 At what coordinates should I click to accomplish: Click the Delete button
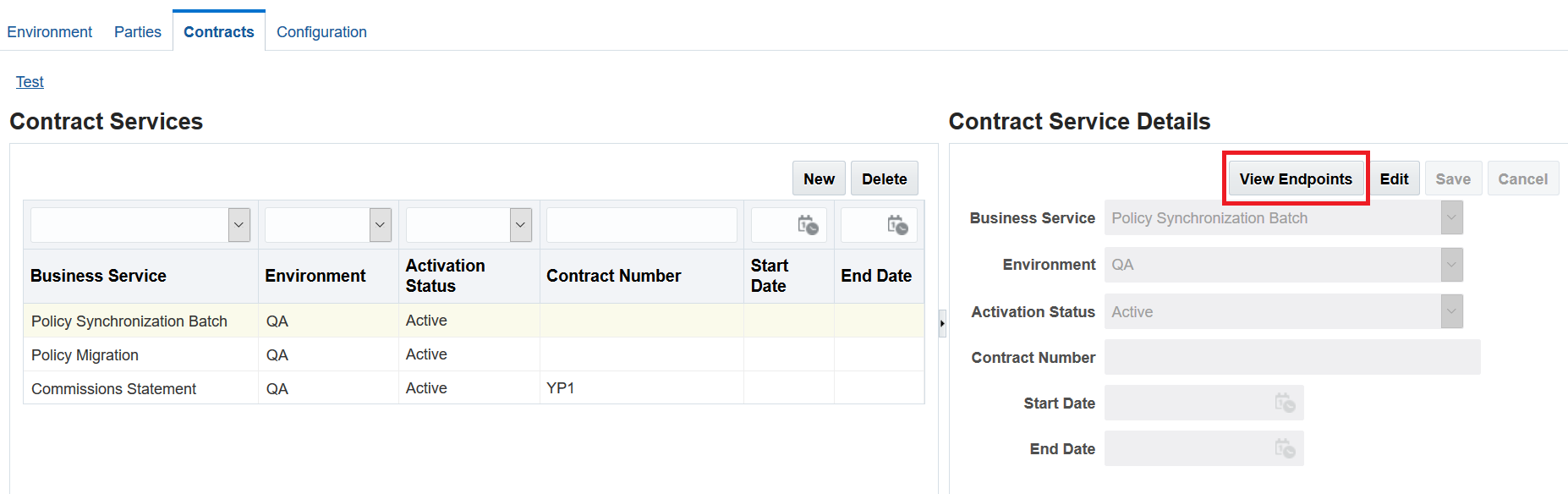(884, 178)
